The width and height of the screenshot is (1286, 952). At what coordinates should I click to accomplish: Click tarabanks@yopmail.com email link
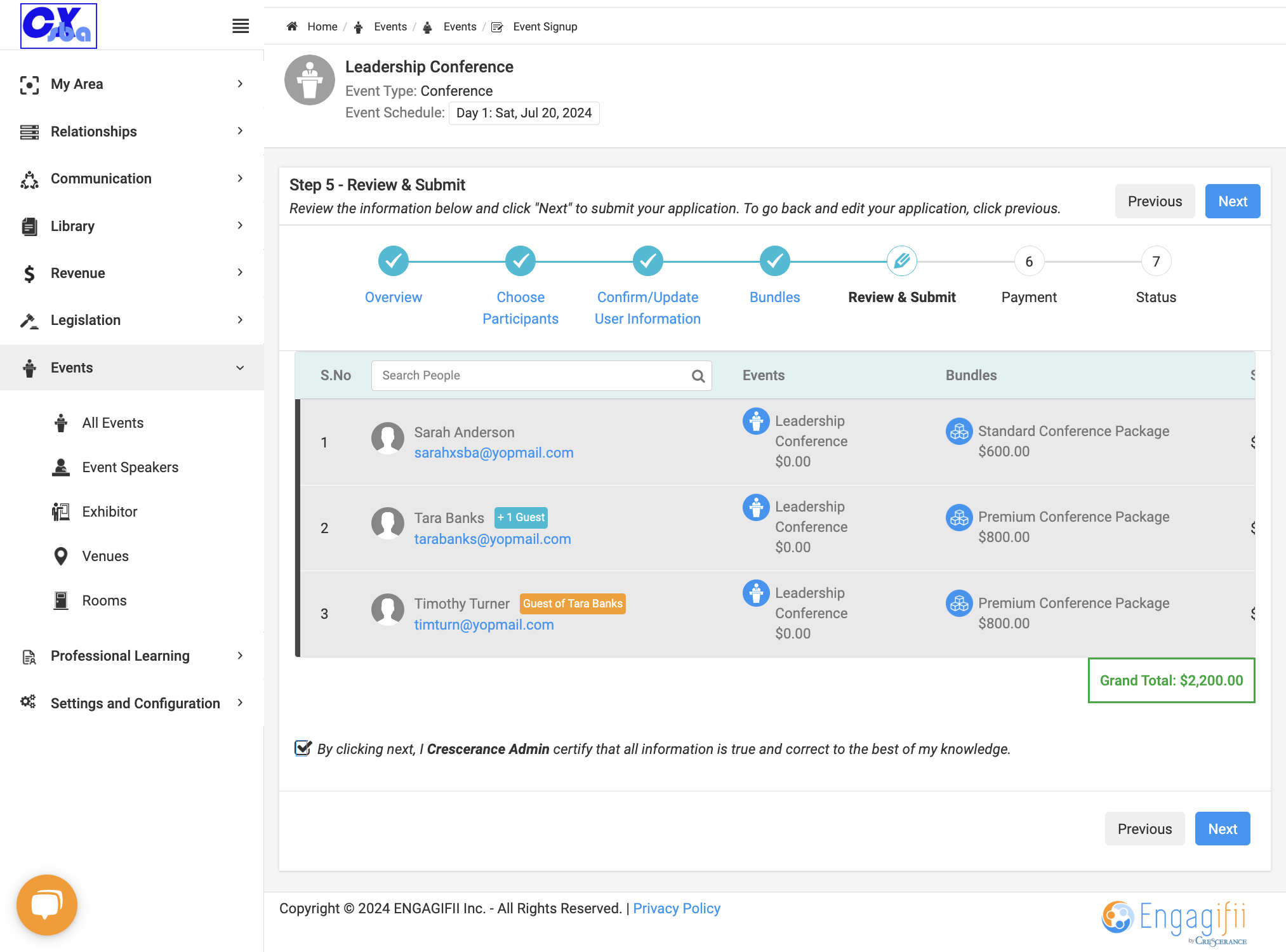(x=493, y=539)
